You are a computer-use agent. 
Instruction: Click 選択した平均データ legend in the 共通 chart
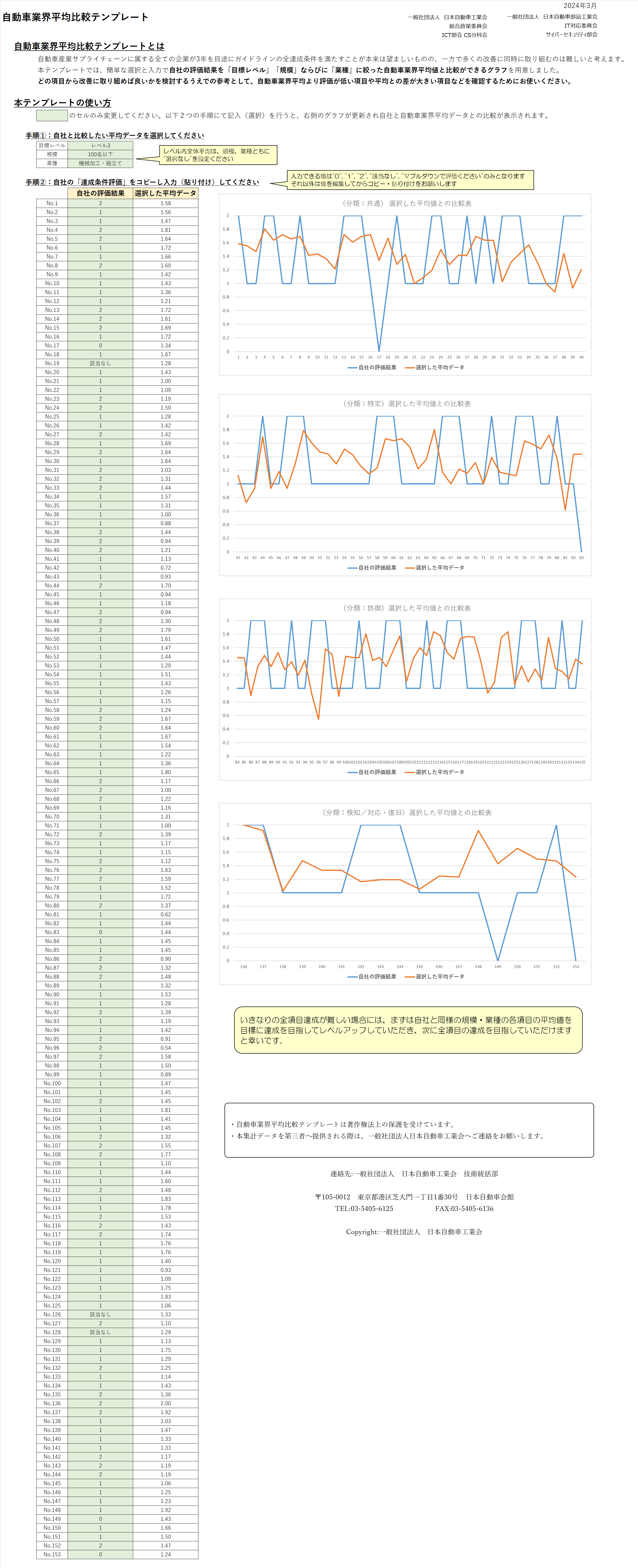point(435,368)
